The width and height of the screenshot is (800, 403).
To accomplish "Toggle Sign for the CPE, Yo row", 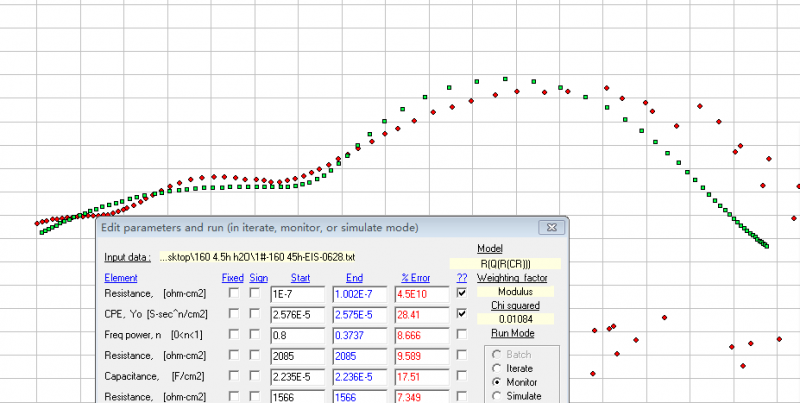I will (255, 313).
